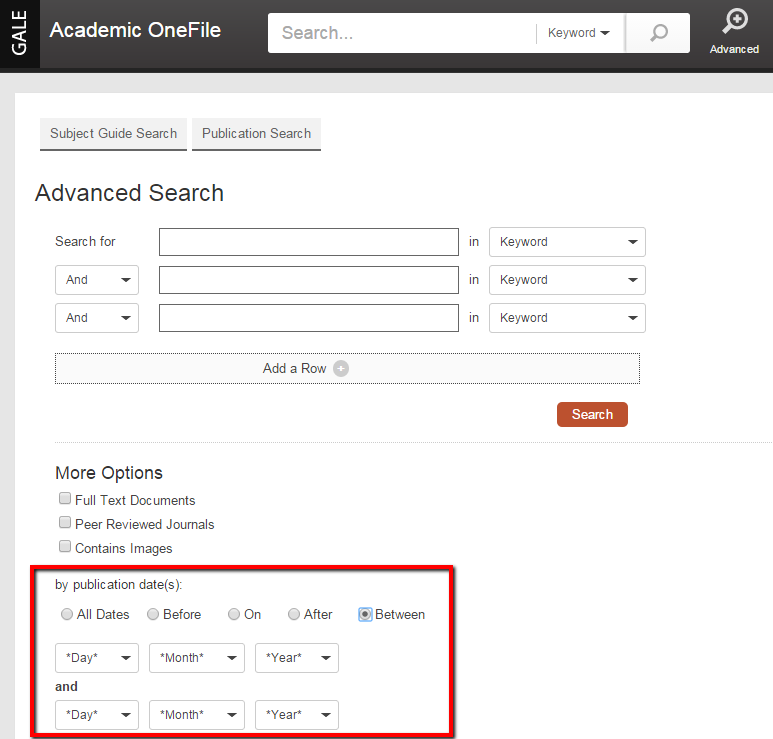Click the GALE logo
773x739 pixels.
pos(20,34)
